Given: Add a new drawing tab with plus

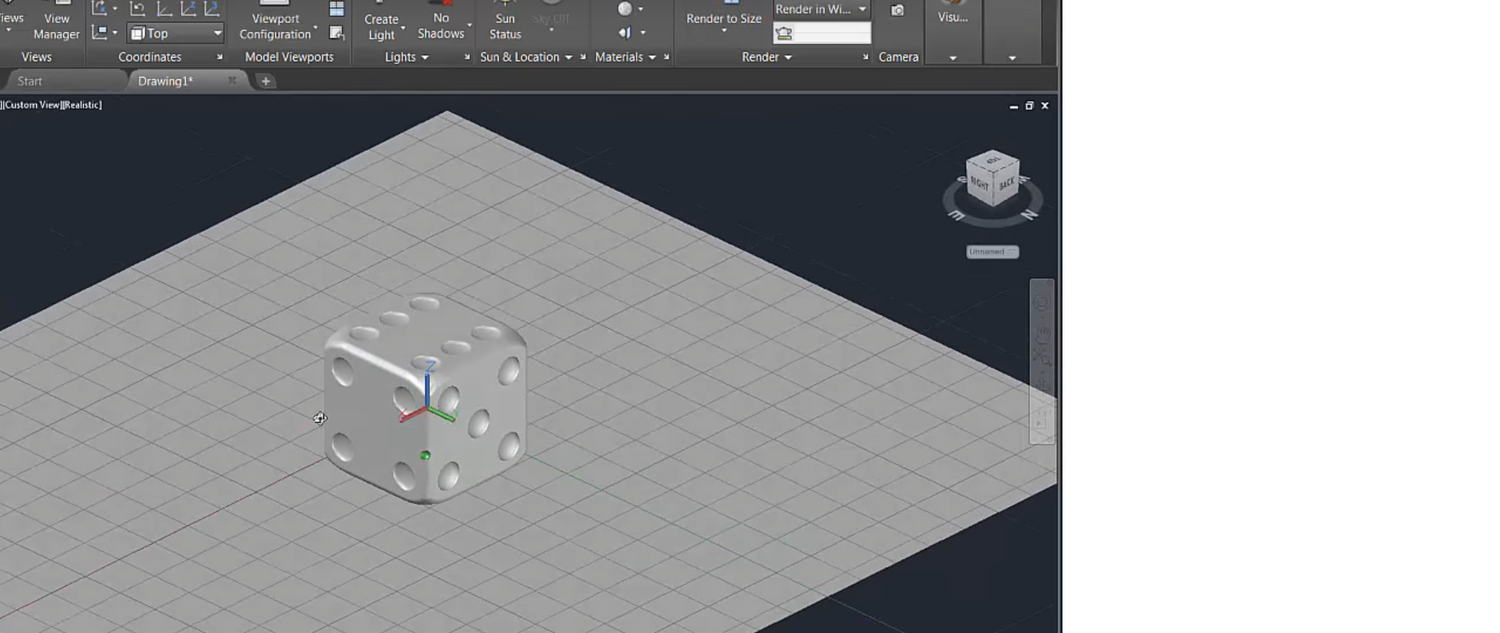Looking at the screenshot, I should pyautogui.click(x=266, y=81).
